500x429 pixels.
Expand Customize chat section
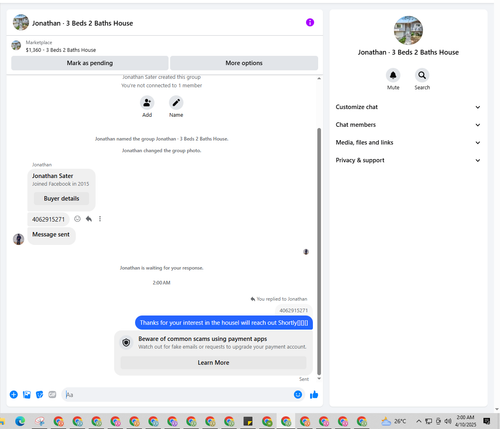408,107
